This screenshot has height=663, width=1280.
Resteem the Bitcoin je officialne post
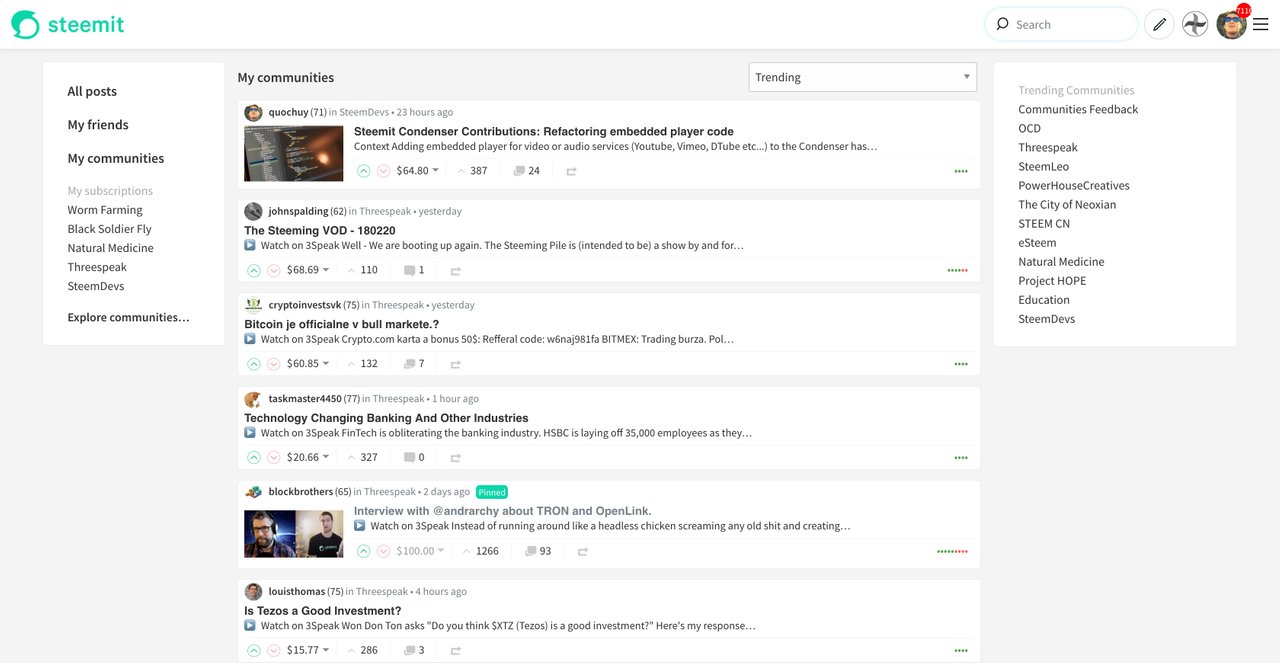pyautogui.click(x=455, y=365)
